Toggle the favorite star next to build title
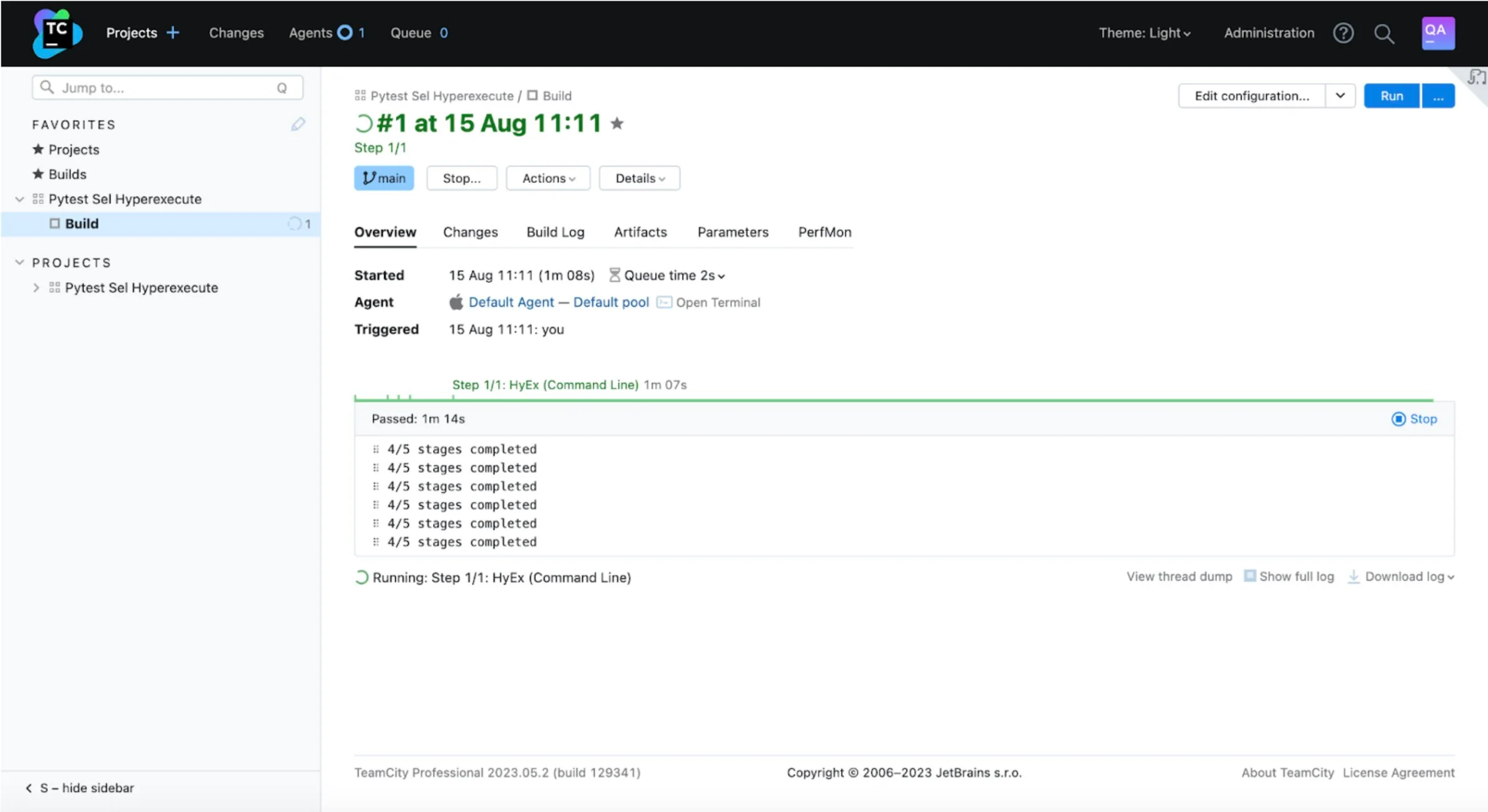Viewport: 1488px width, 812px height. coord(617,124)
